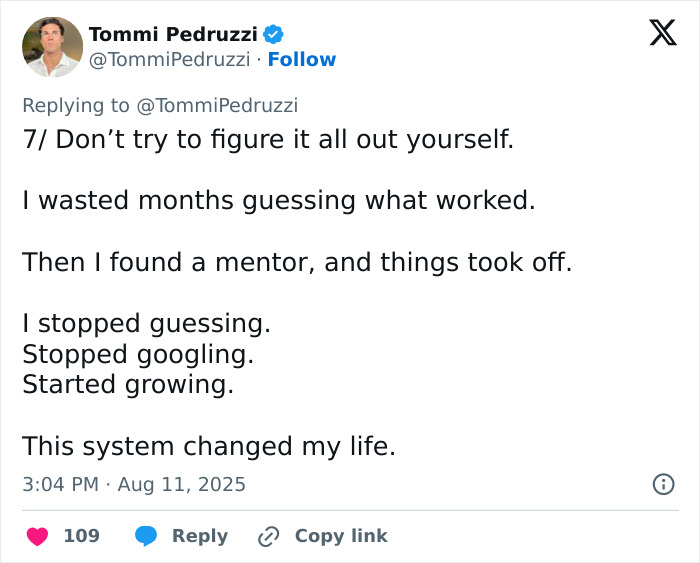Click the chain icon beside Copy link
700x563 pixels.
click(268, 536)
